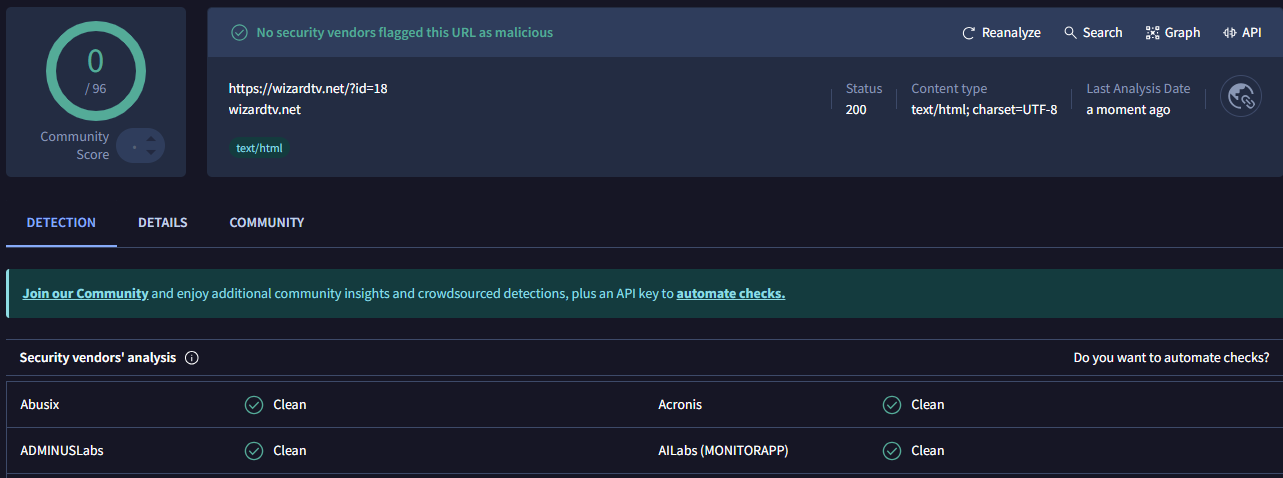Click the status value 200
Image resolution: width=1283 pixels, height=478 pixels.
[x=856, y=110]
